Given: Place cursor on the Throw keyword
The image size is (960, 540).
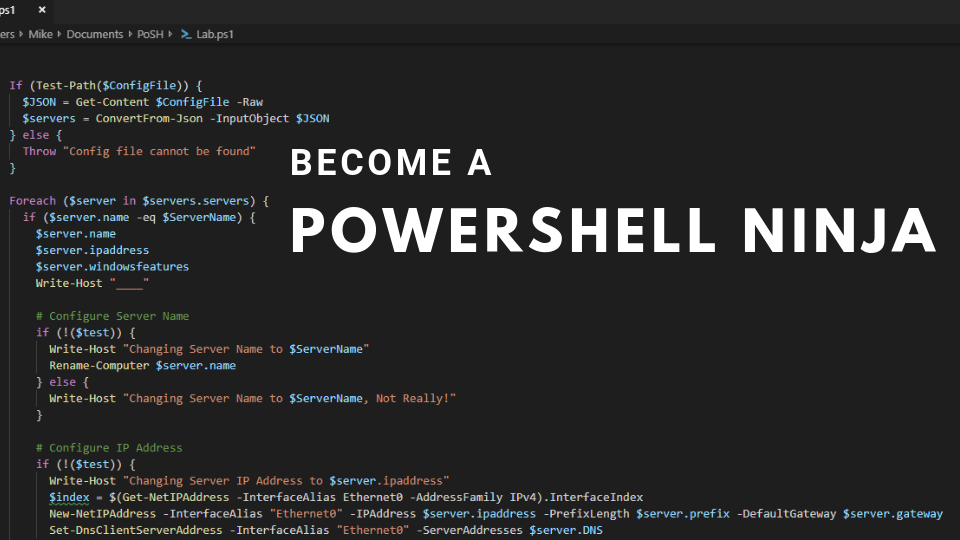Looking at the screenshot, I should point(39,151).
